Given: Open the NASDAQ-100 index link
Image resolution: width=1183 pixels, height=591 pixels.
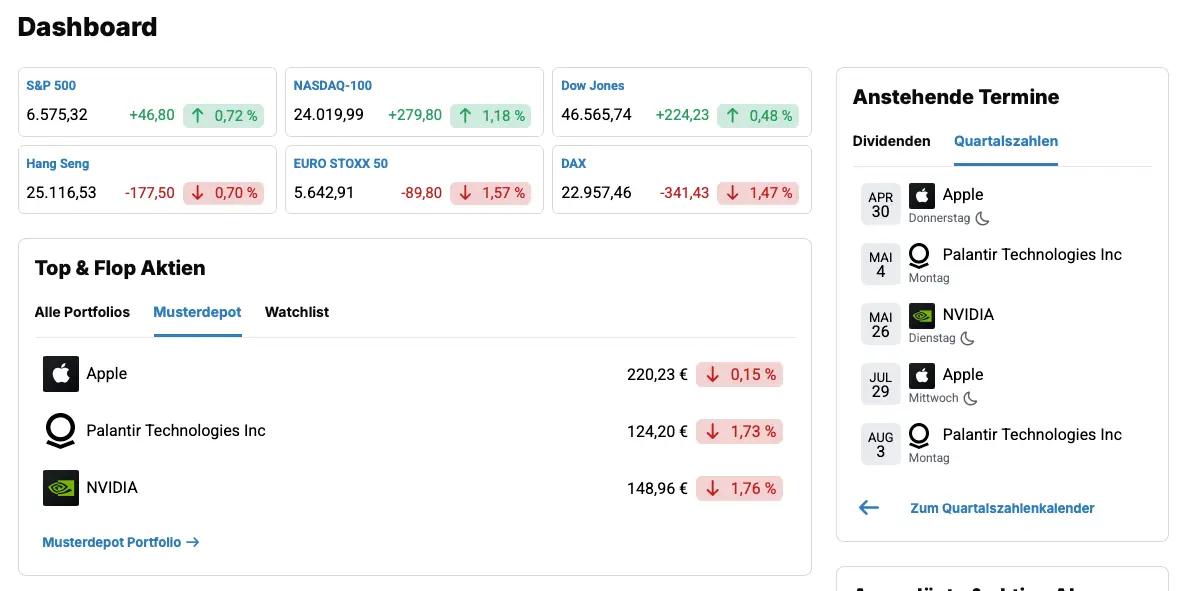Looking at the screenshot, I should click(x=332, y=86).
